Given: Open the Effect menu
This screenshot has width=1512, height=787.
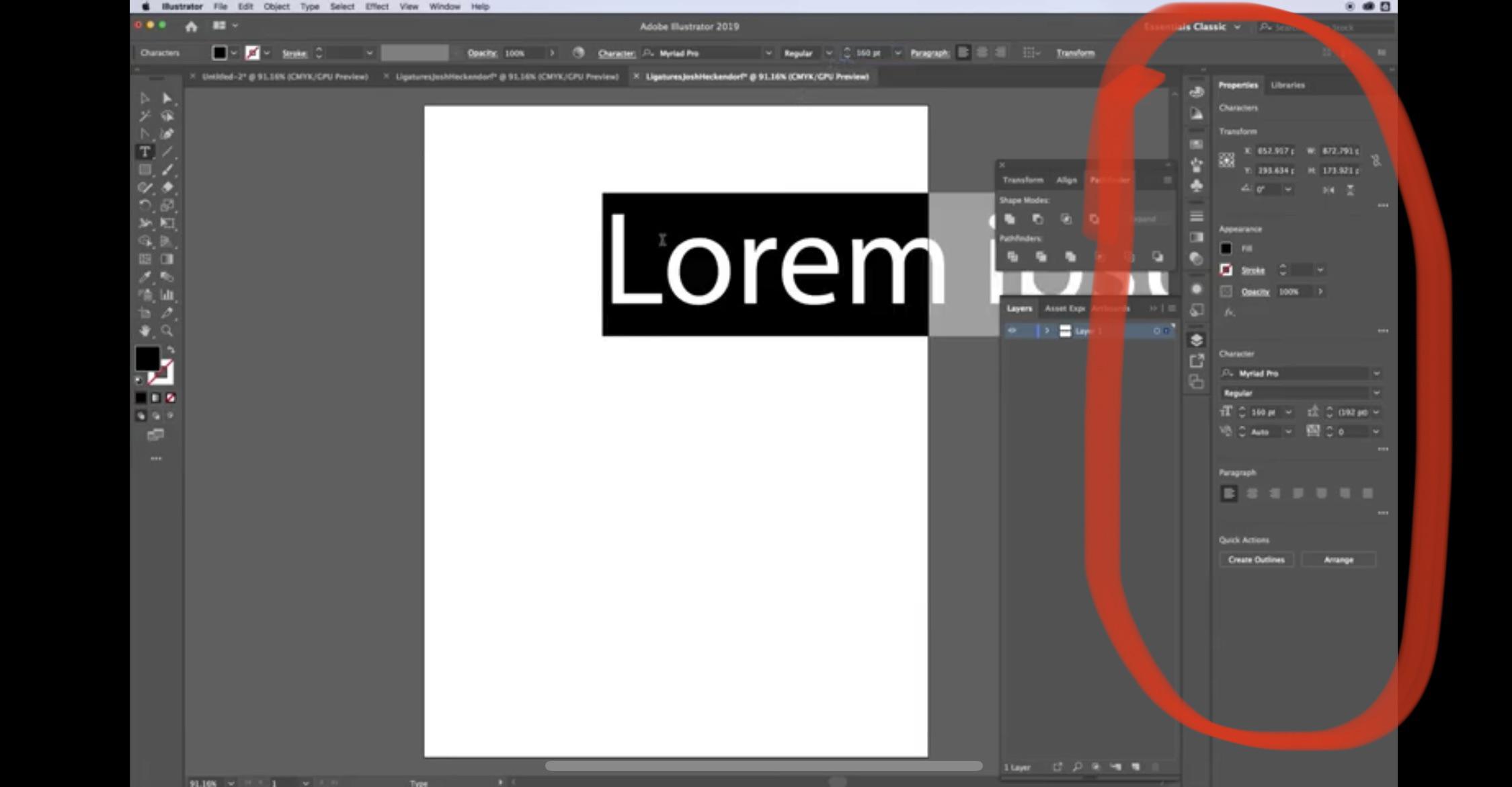Looking at the screenshot, I should click(376, 7).
